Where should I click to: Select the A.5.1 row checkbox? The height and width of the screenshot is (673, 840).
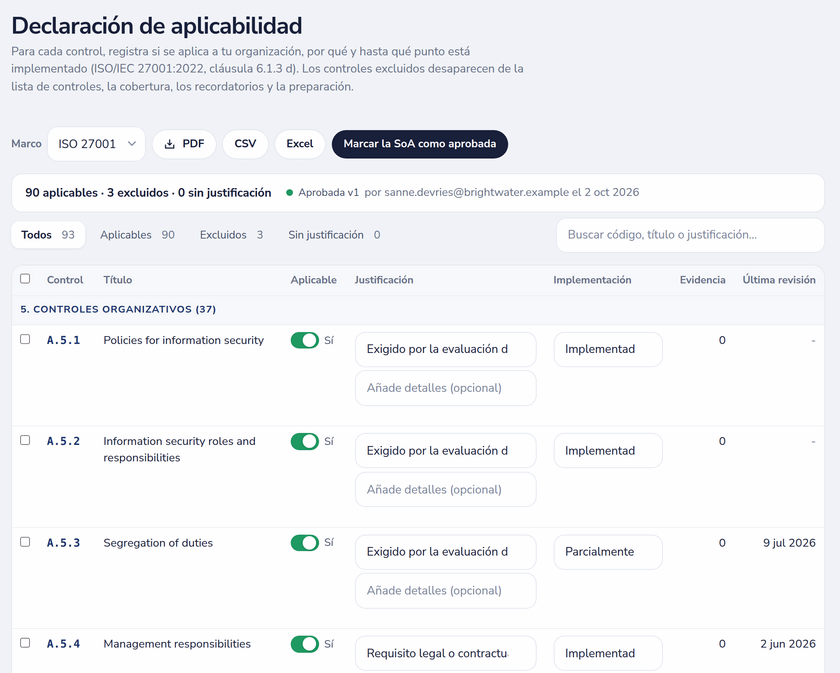(x=25, y=339)
